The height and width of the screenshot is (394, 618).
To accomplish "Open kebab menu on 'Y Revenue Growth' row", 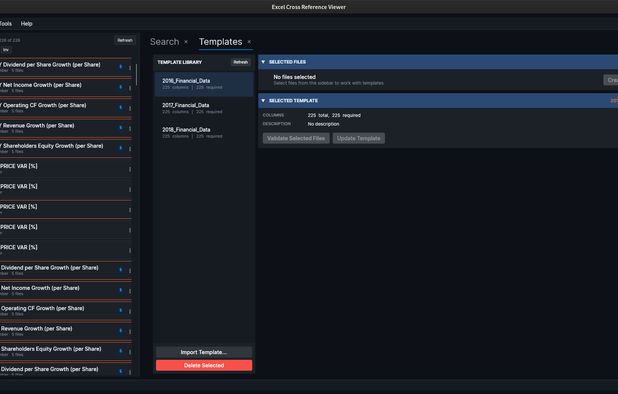I will pos(130,128).
